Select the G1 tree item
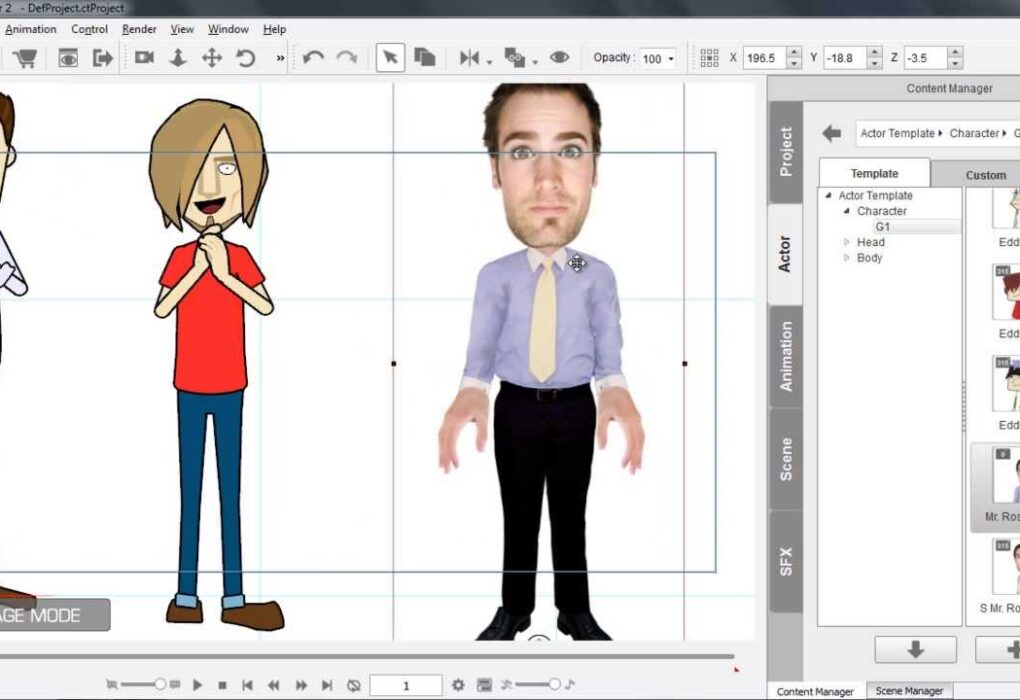 [883, 226]
